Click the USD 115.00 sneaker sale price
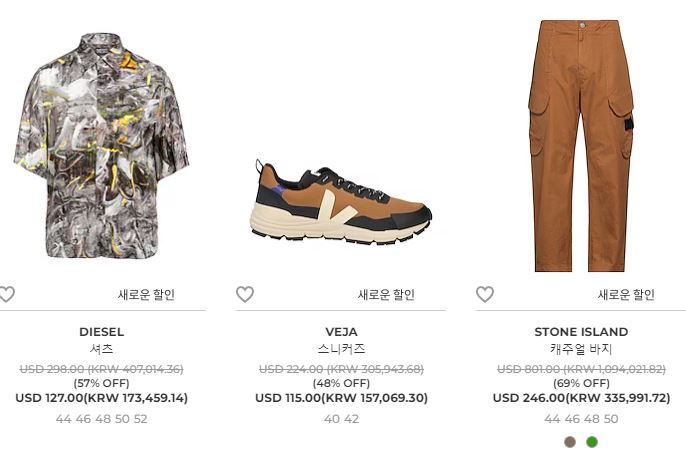Viewport: 686px width, 450px height. coord(288,398)
